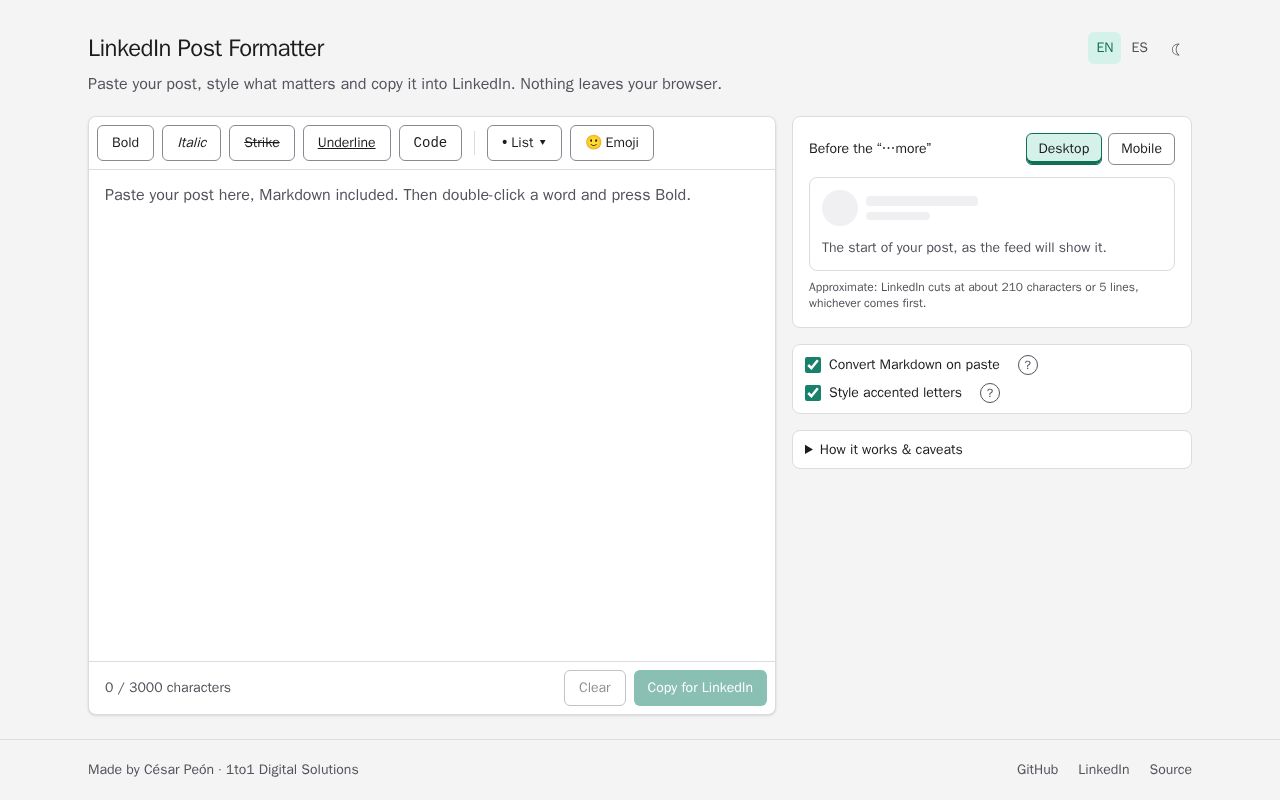The image size is (1280, 800).
Task: Apply Bold formatting
Action: point(125,143)
